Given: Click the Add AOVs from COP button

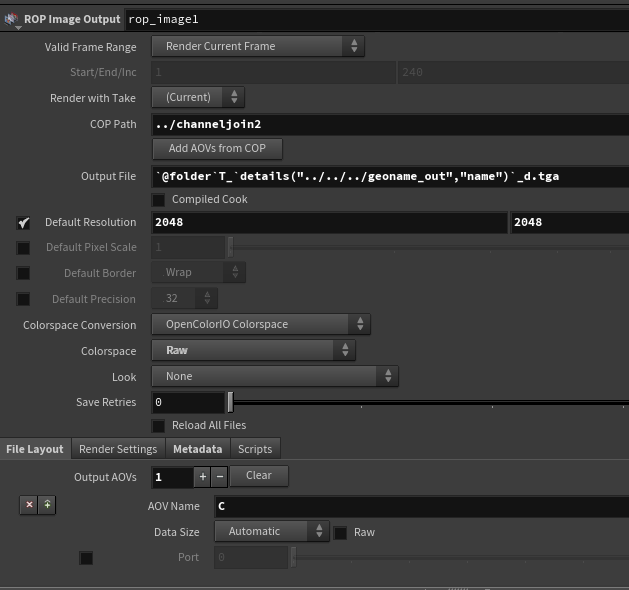Looking at the screenshot, I should 217,148.
